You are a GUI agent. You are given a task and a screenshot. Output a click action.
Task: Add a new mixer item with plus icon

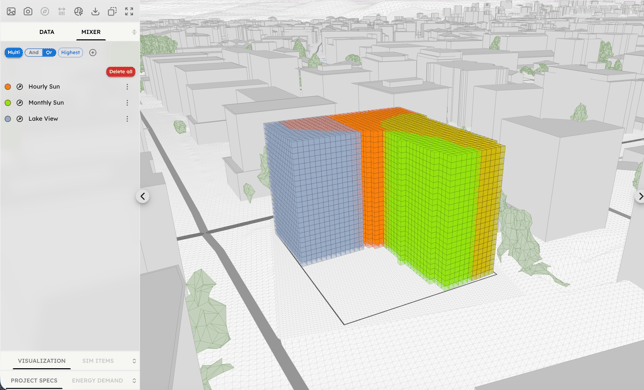pyautogui.click(x=93, y=53)
